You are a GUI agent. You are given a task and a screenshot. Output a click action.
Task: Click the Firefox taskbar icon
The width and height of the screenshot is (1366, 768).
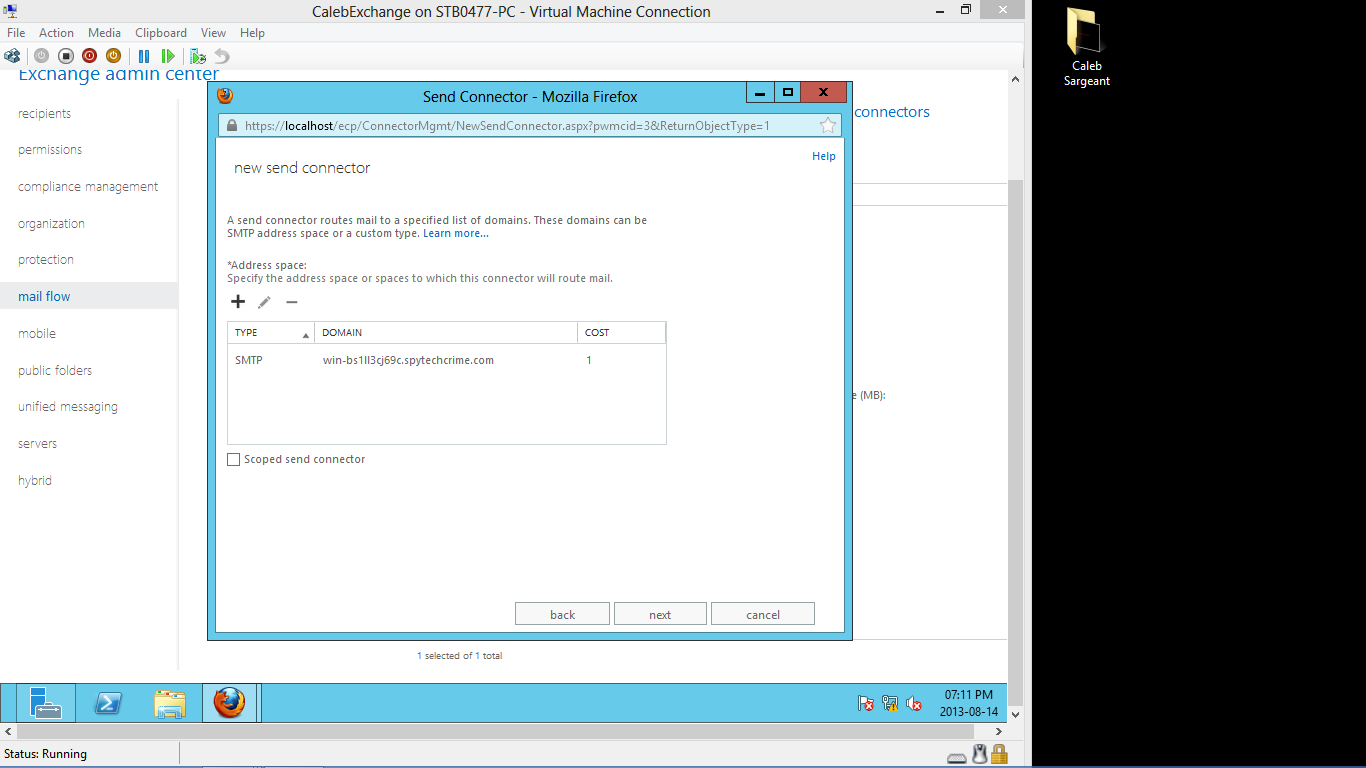pyautogui.click(x=229, y=703)
